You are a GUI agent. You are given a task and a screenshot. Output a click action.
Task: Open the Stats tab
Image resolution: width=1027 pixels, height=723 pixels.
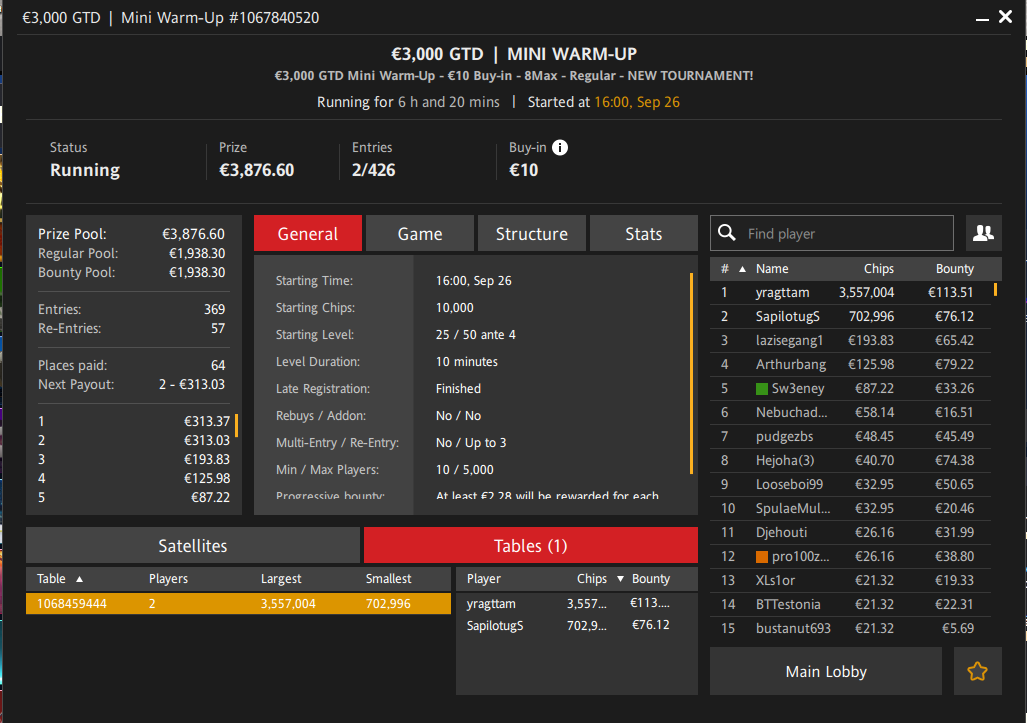(644, 233)
